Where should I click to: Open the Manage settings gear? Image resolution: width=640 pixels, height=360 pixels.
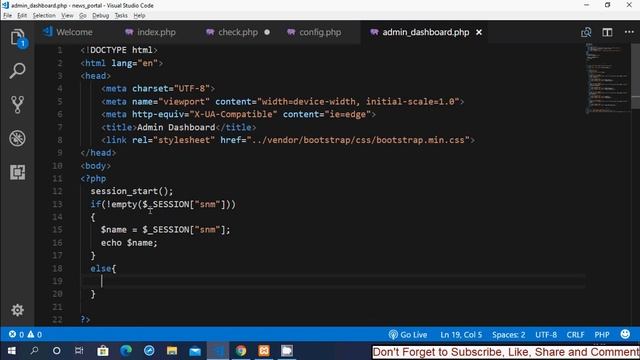coord(18,310)
